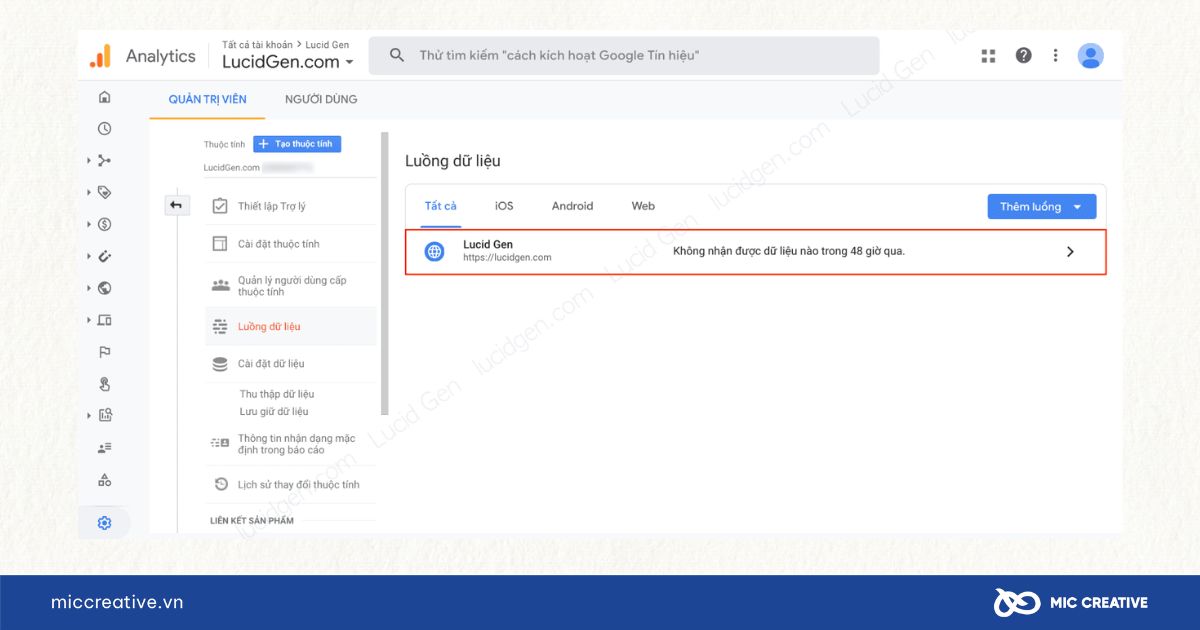1200x630 pixels.
Task: Open the Acquisition branch icon in sidebar
Action: coord(104,160)
